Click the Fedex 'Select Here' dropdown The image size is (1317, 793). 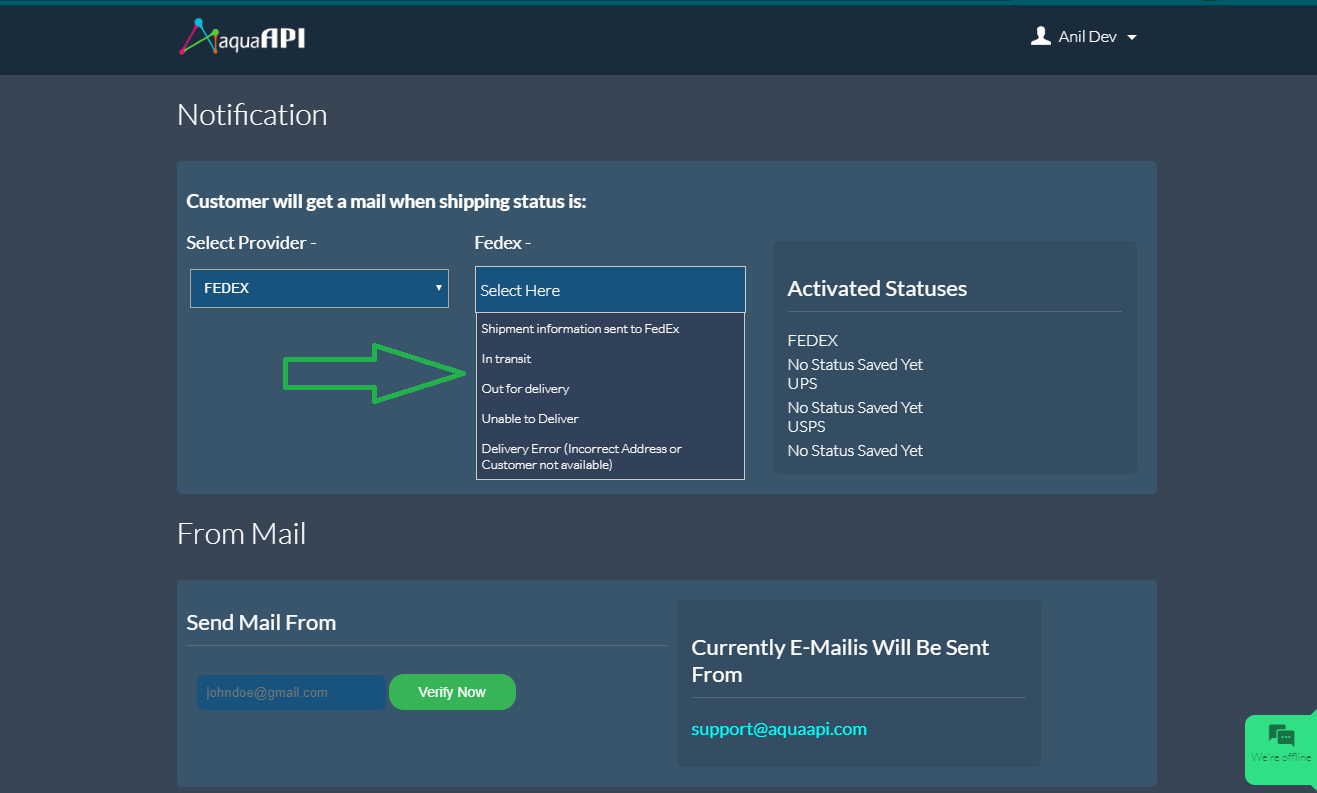(610, 290)
